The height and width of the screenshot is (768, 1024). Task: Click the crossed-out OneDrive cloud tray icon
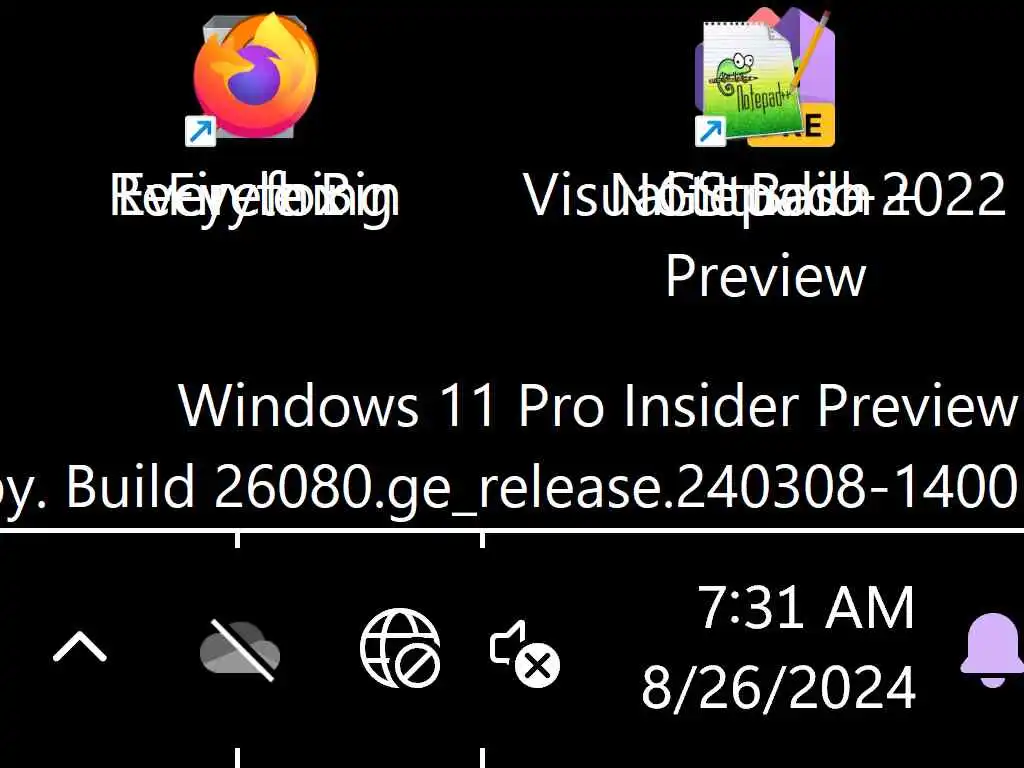point(240,650)
